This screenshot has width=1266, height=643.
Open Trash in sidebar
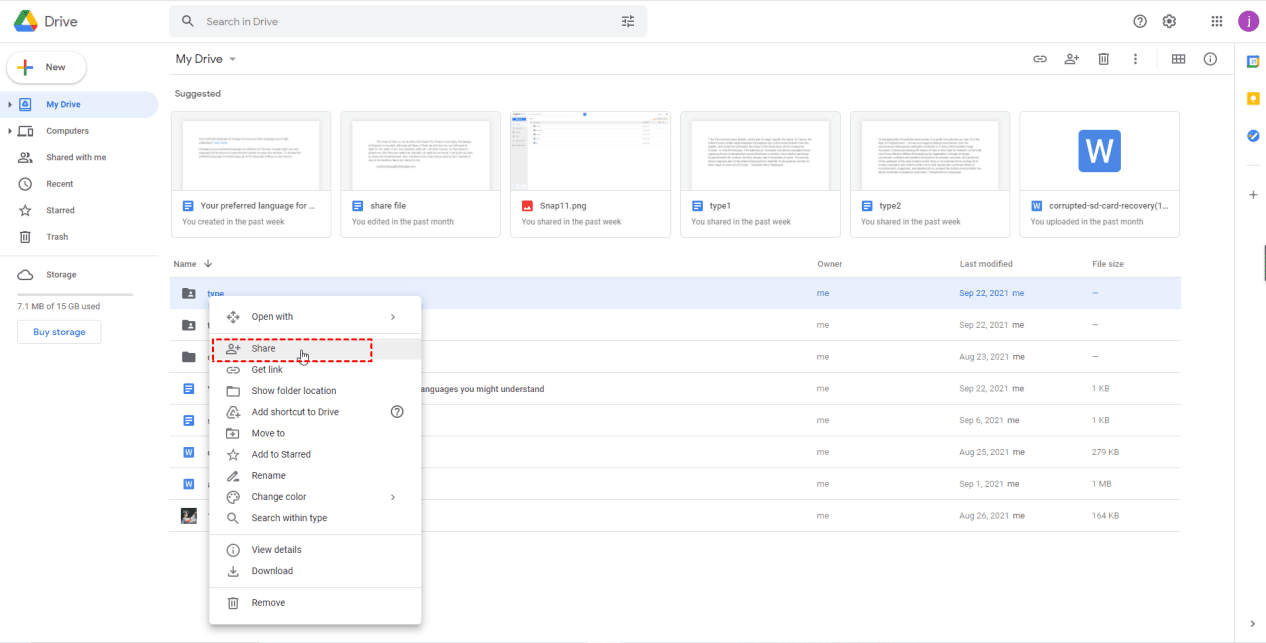click(x=79, y=237)
